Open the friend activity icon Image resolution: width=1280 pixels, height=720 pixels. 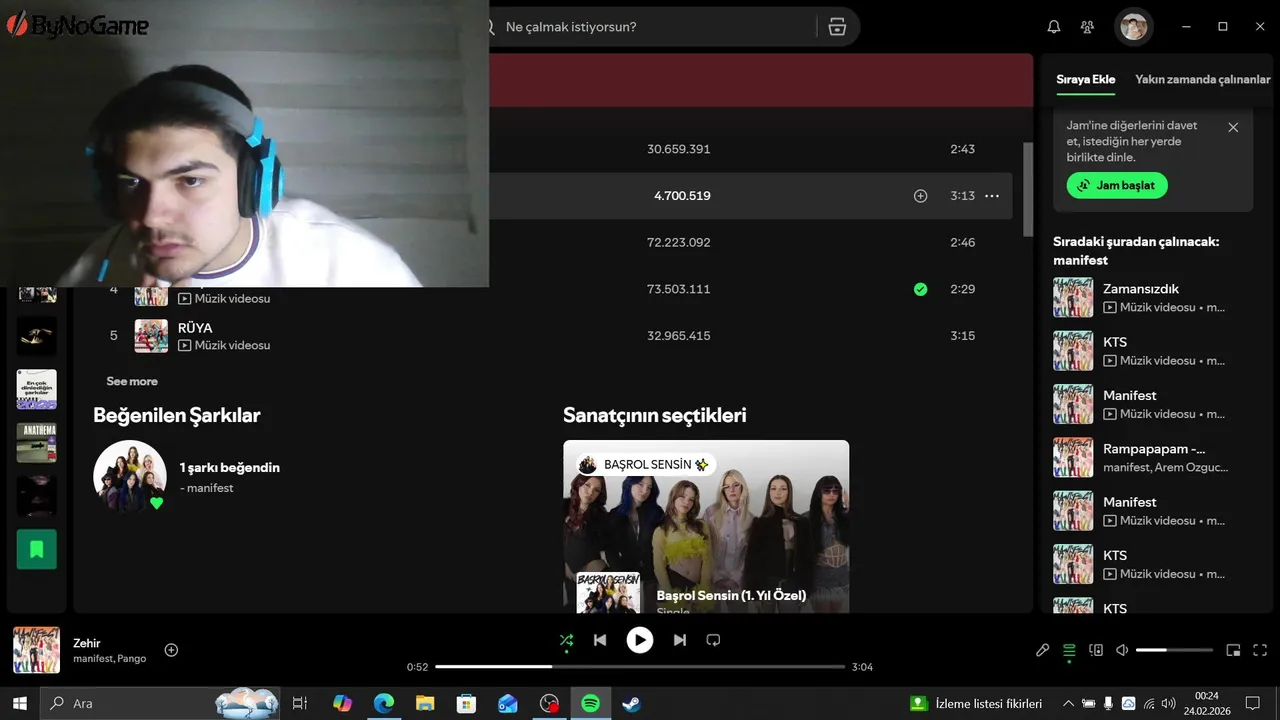1088,27
